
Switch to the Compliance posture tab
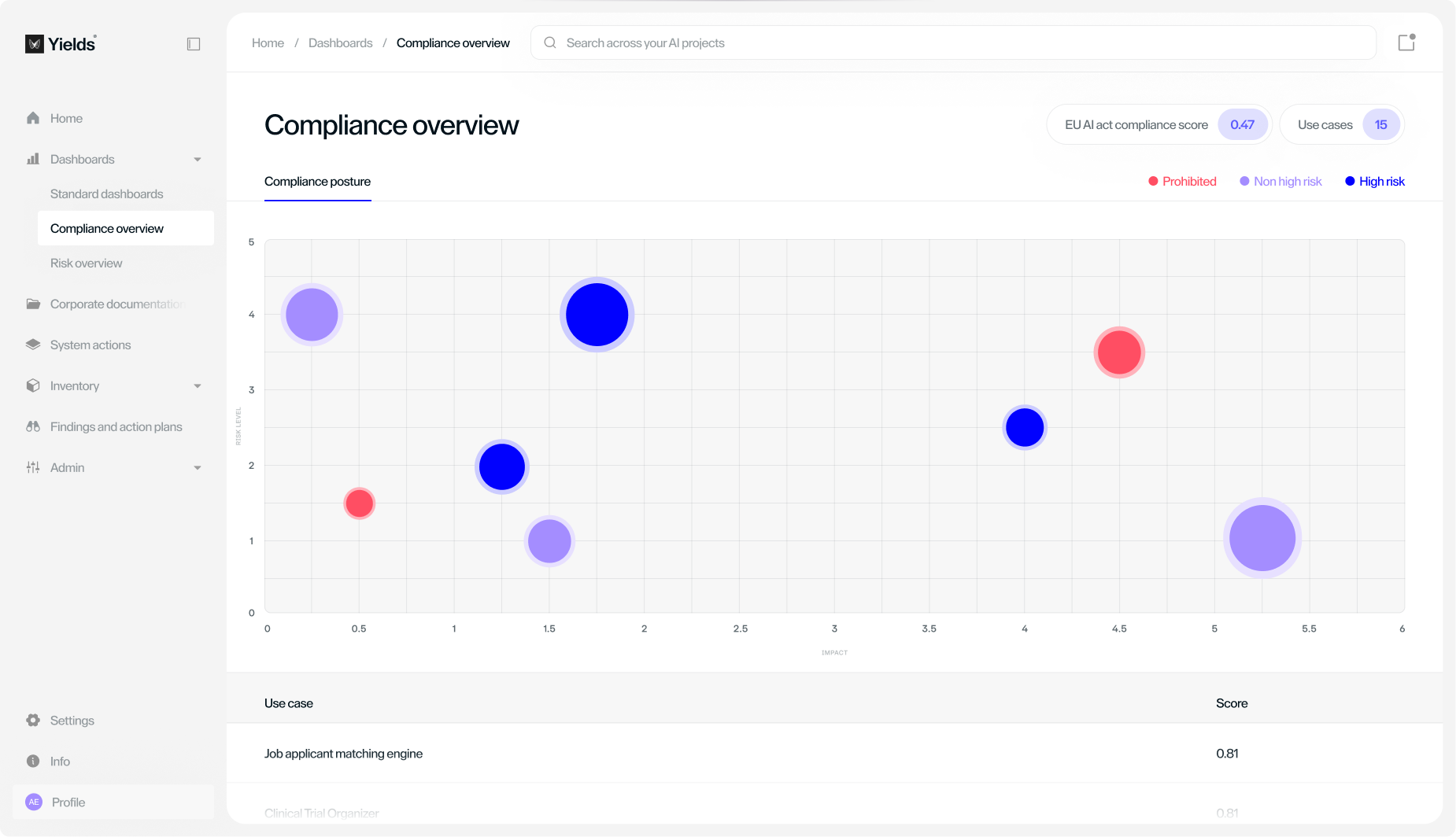coord(318,181)
